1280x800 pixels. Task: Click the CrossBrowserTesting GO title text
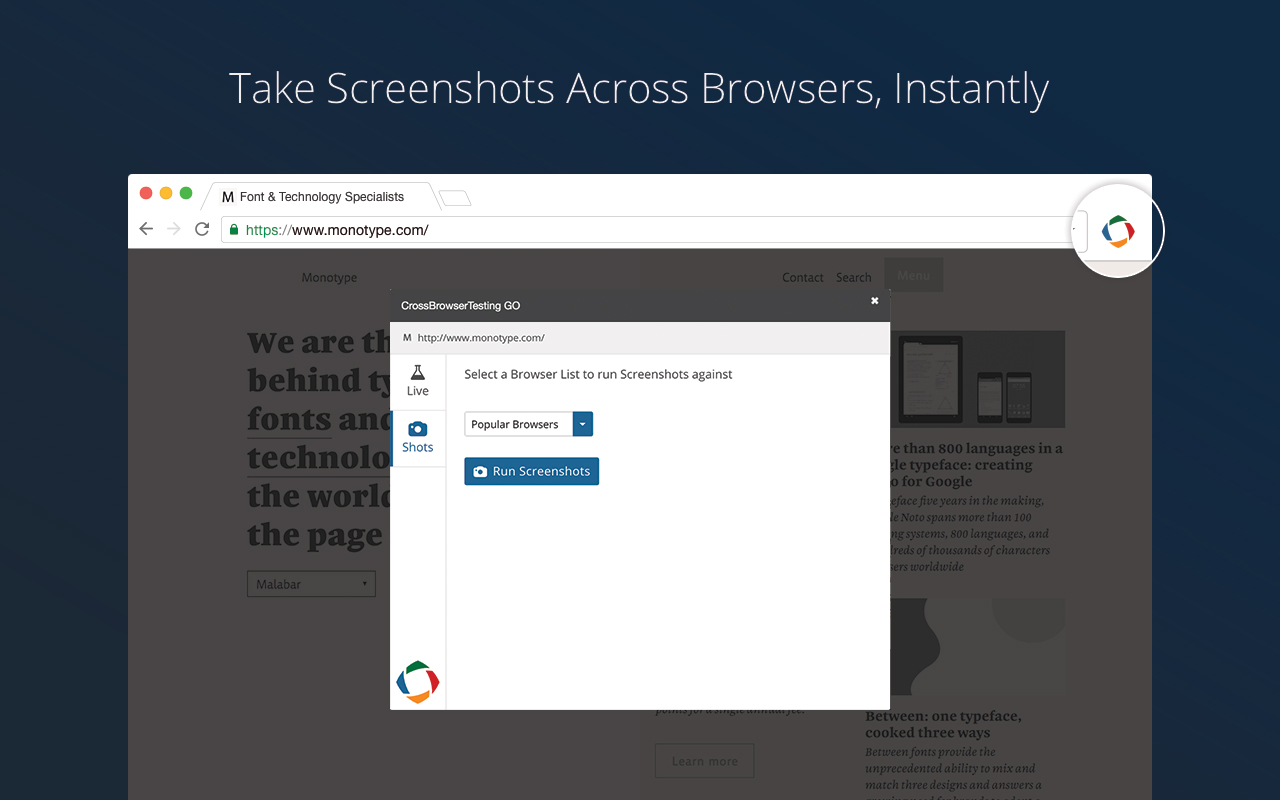click(460, 306)
